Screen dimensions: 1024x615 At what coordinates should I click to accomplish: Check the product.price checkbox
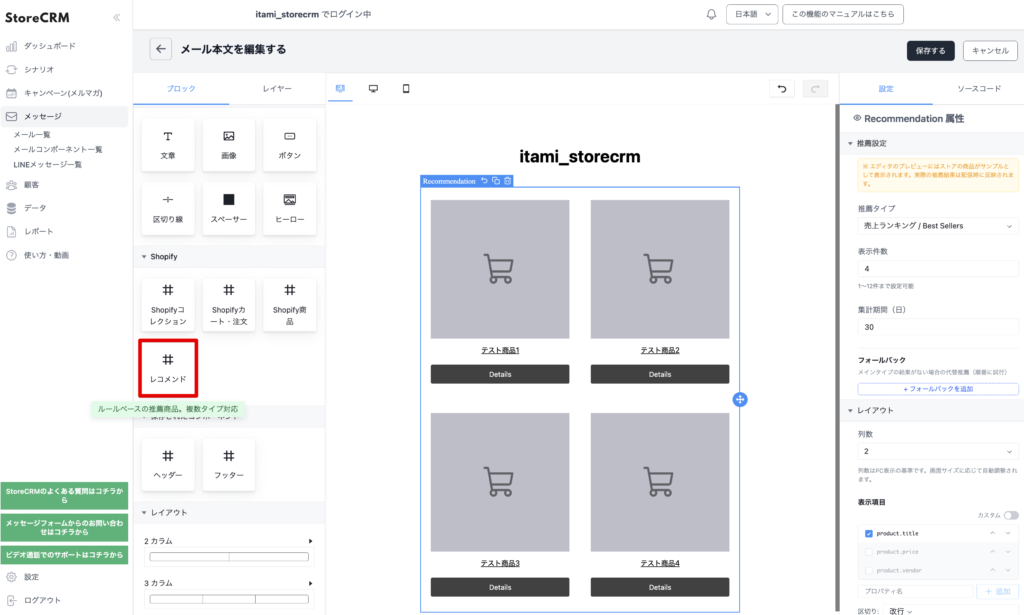(x=869, y=552)
